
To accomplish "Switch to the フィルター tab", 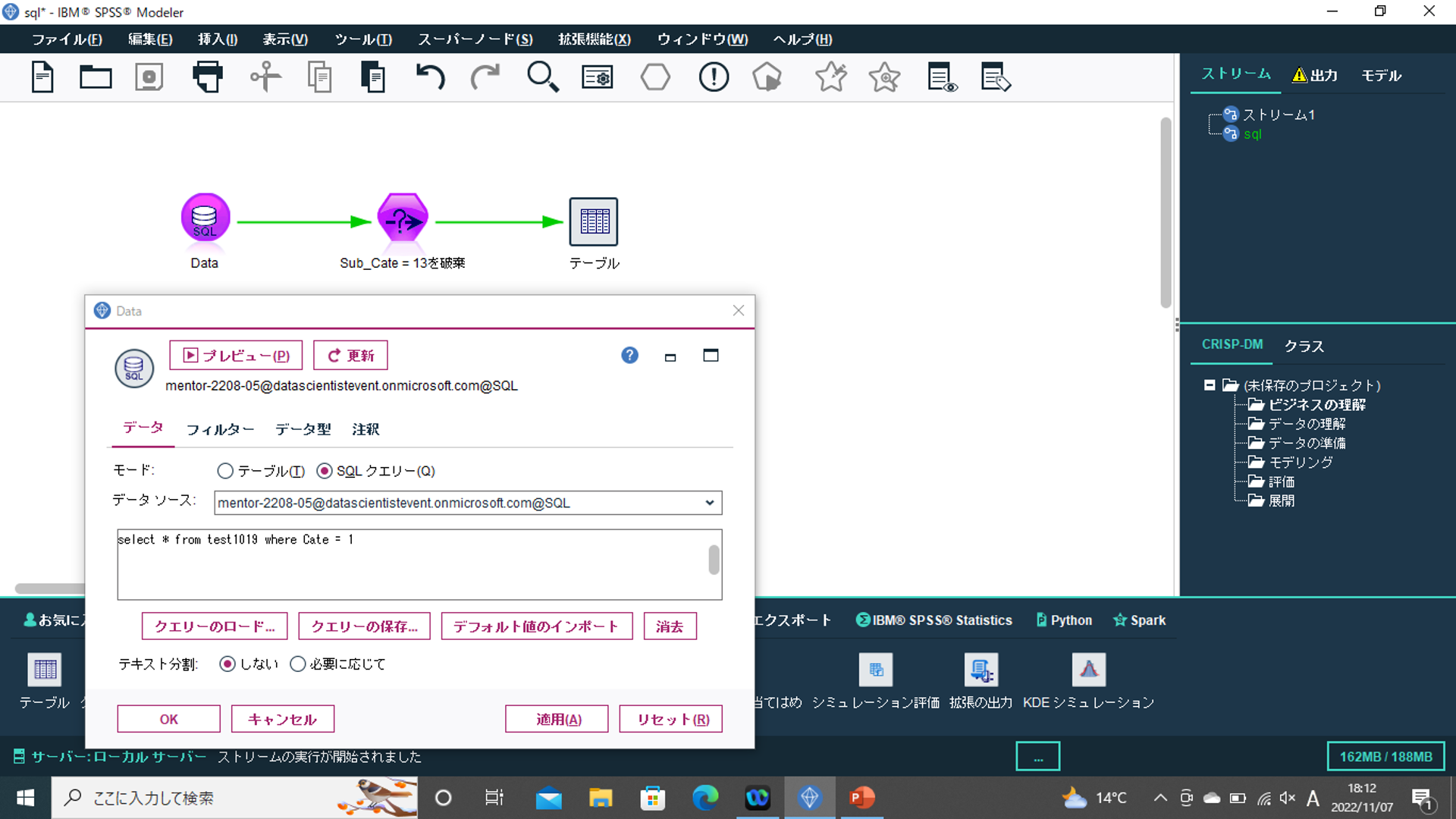I will click(x=220, y=430).
